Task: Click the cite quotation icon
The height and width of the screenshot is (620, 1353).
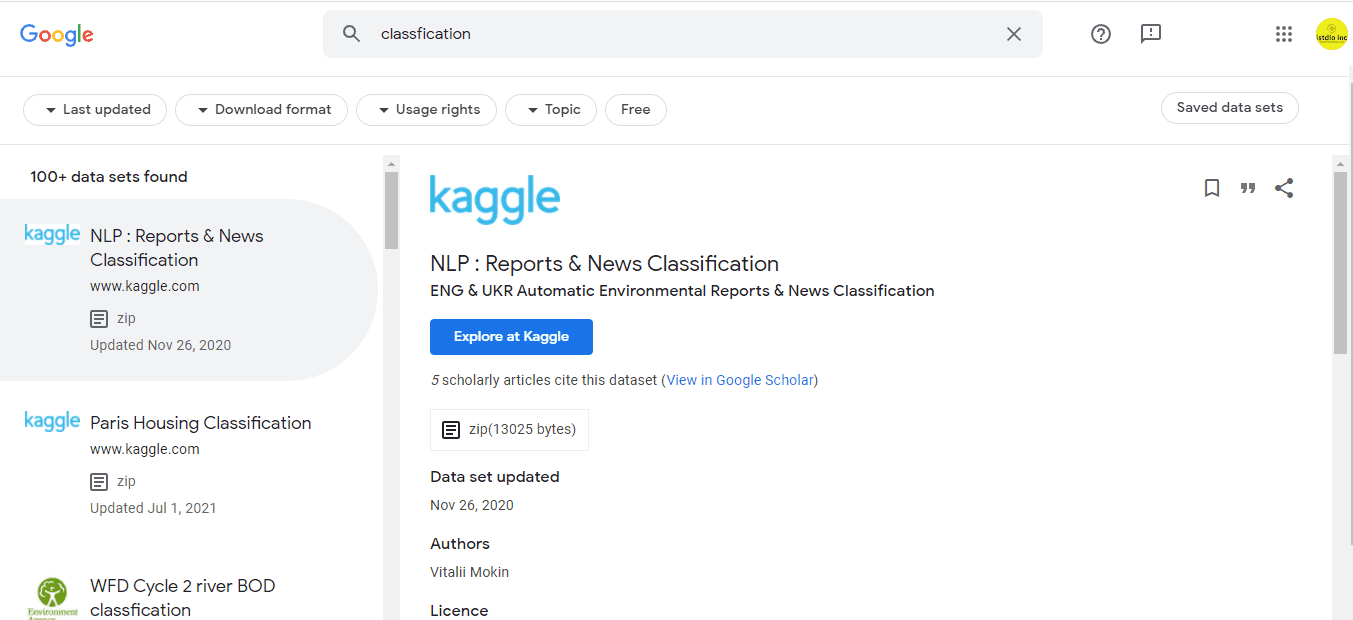Action: (x=1248, y=188)
